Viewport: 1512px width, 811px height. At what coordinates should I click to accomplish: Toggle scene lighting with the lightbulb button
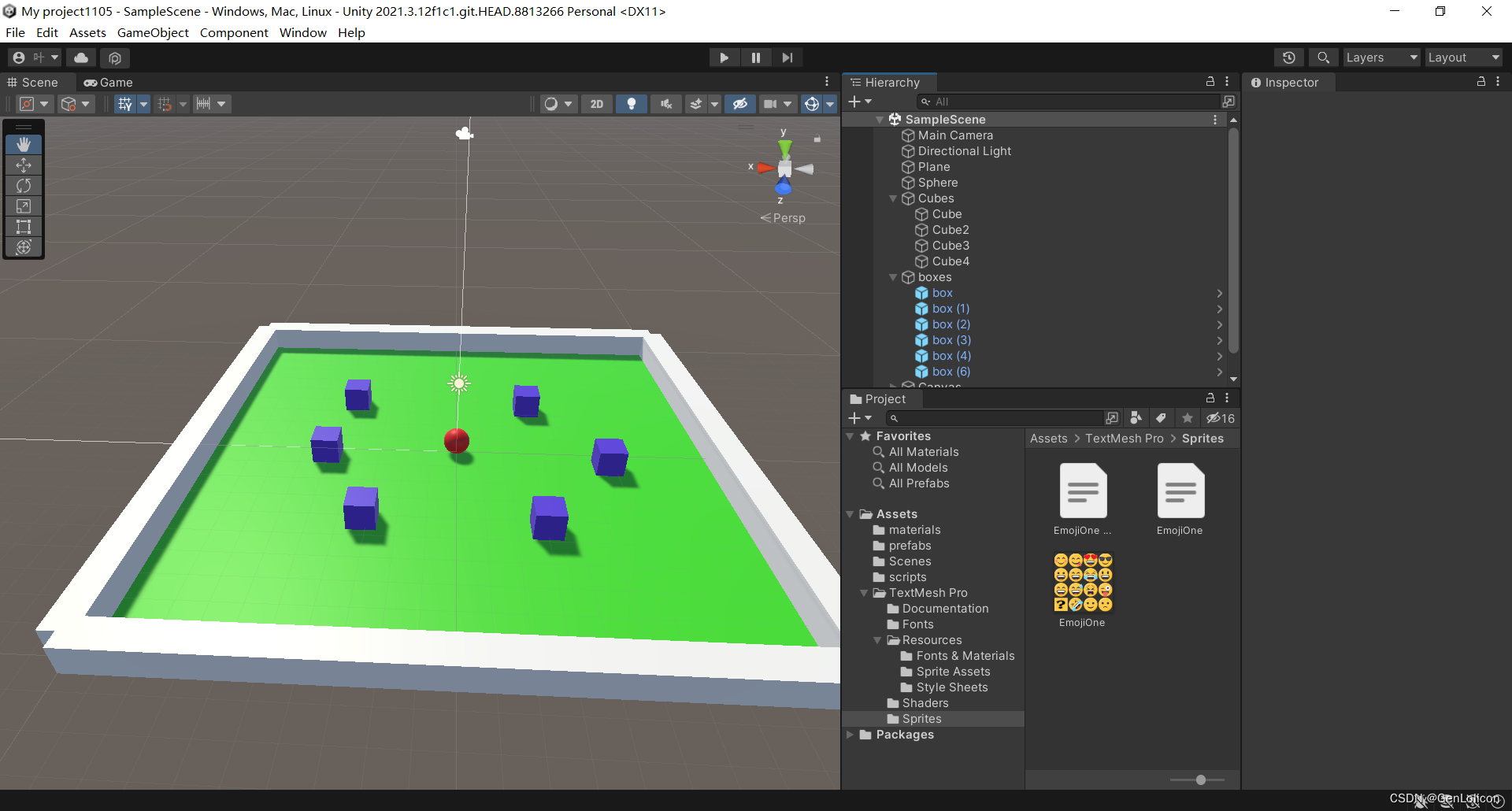click(631, 103)
